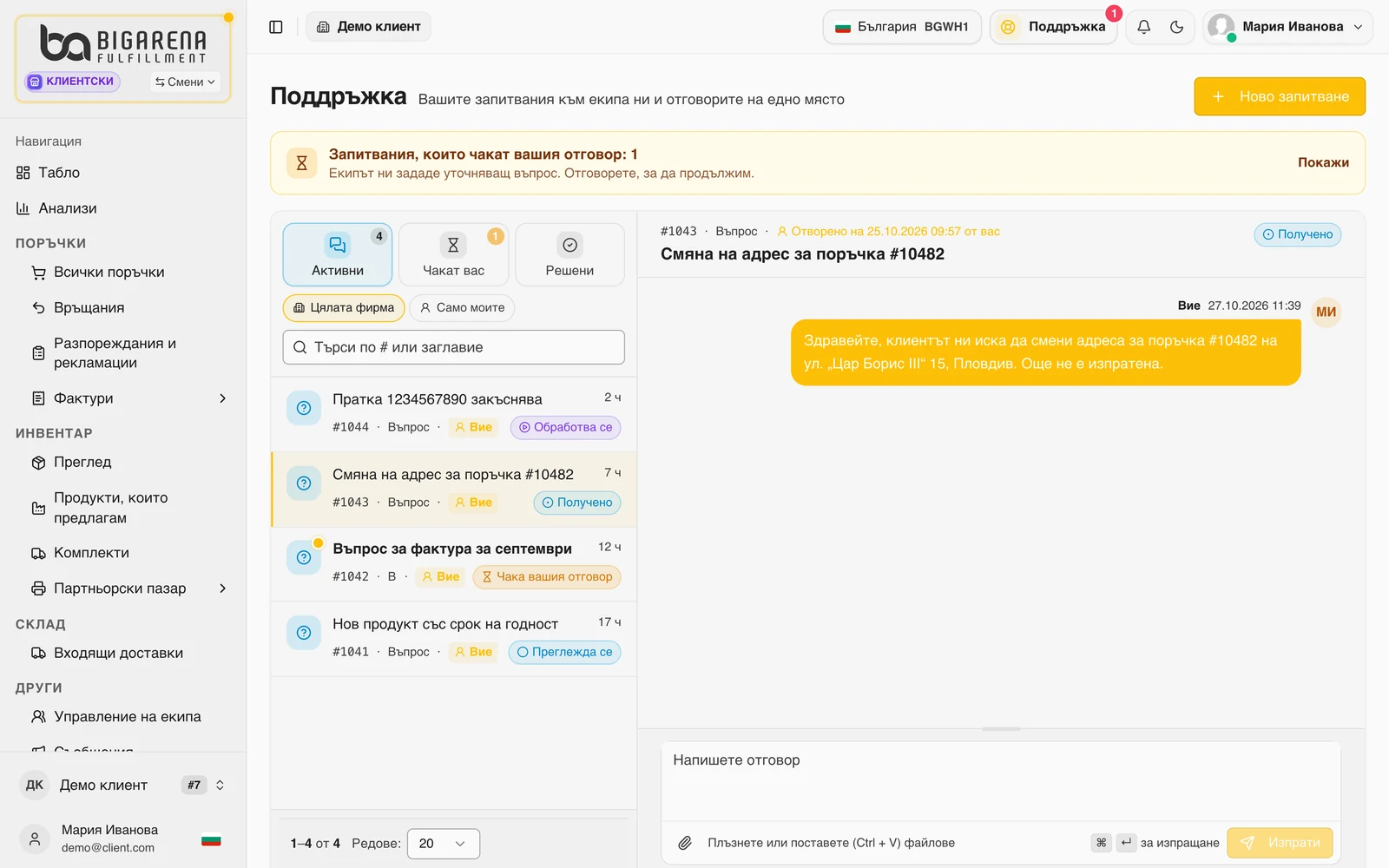Image resolution: width=1389 pixels, height=868 pixels.
Task: Expand the Партньорски пазар submenu
Action: pyautogui.click(x=223, y=589)
